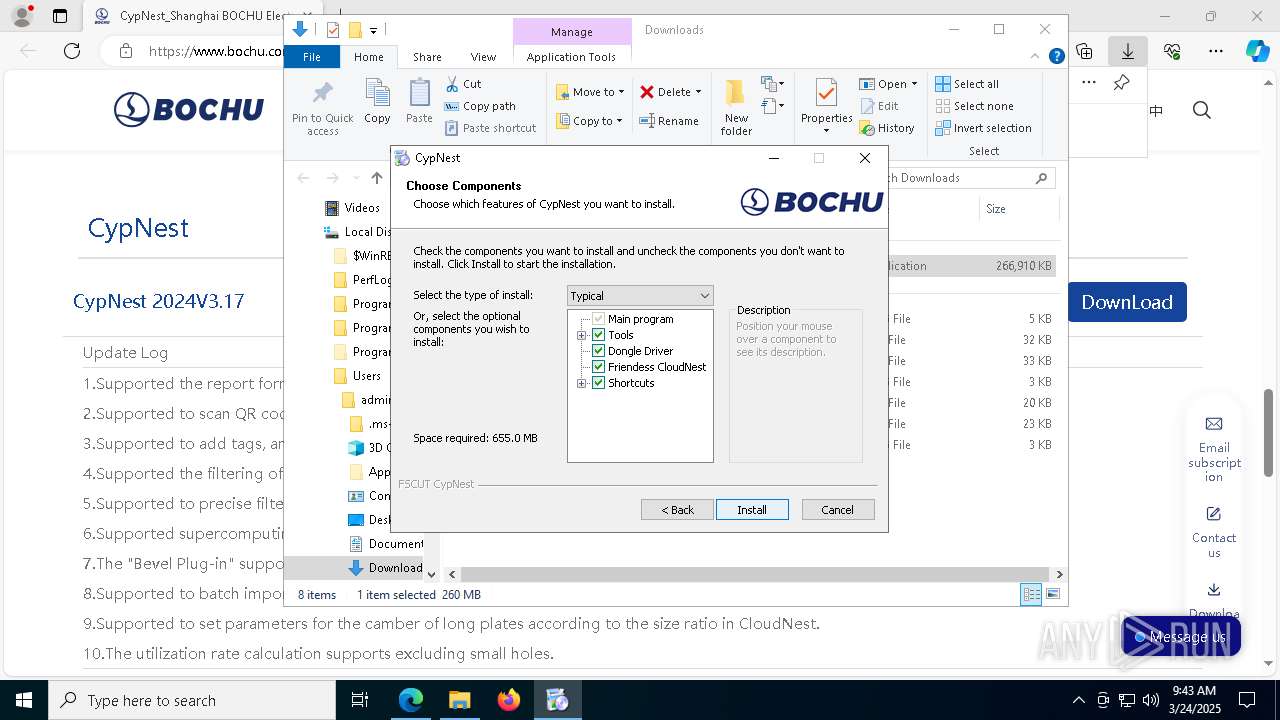Open the install type Typical dropdown
1280x720 pixels.
[640, 296]
